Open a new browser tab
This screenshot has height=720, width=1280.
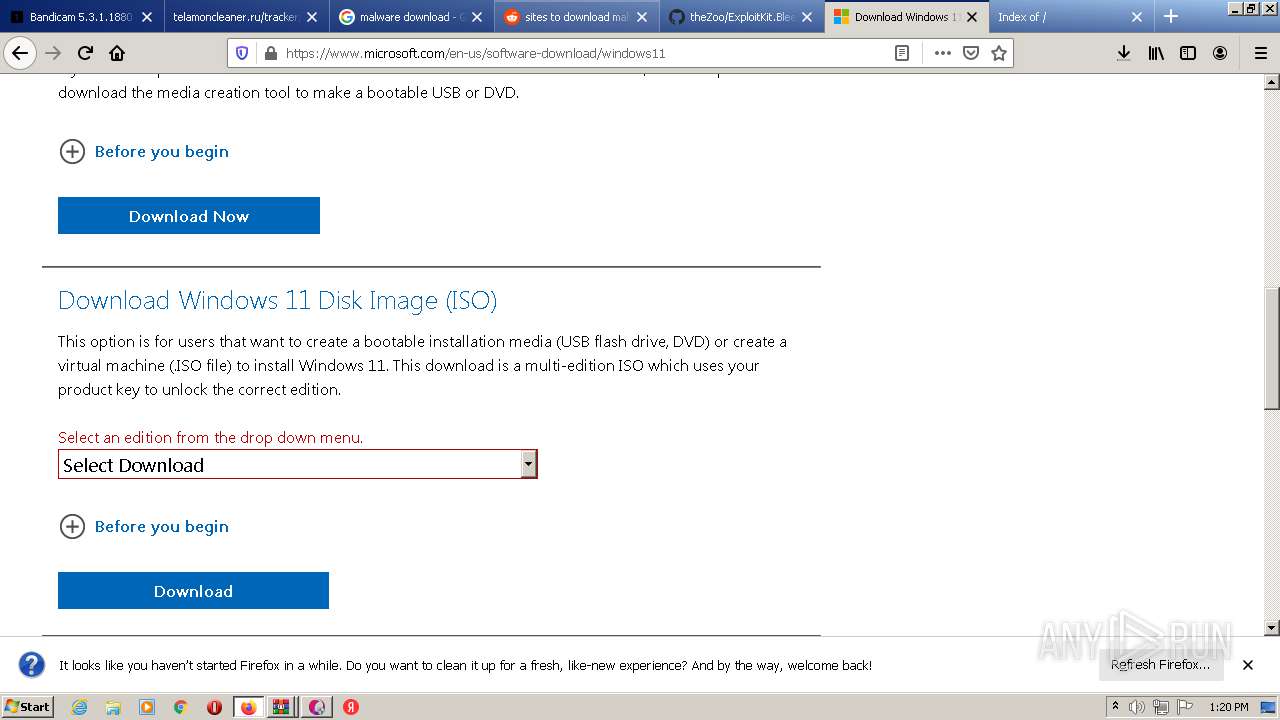click(x=1171, y=16)
